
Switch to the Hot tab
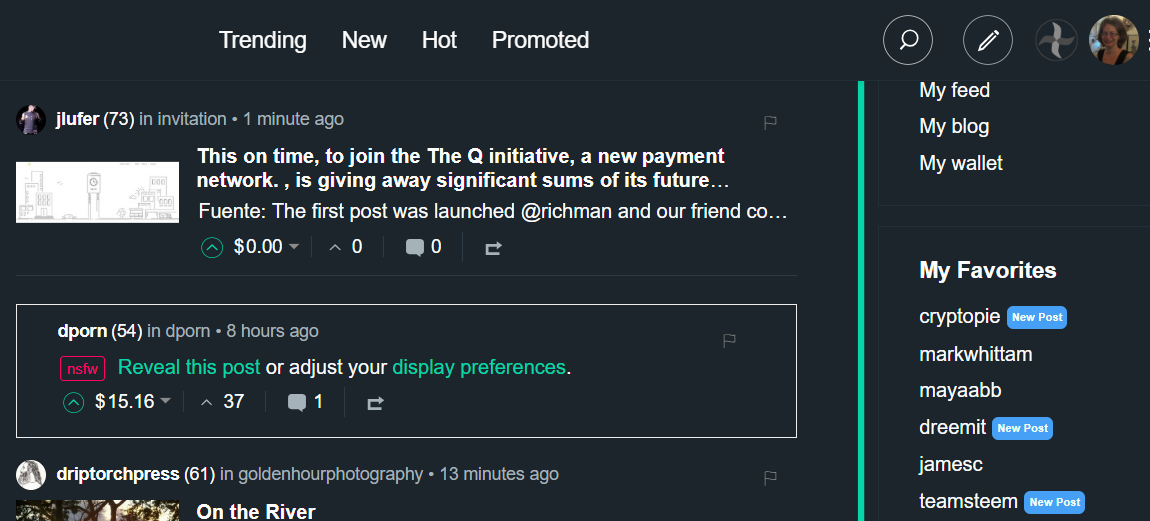(x=439, y=40)
